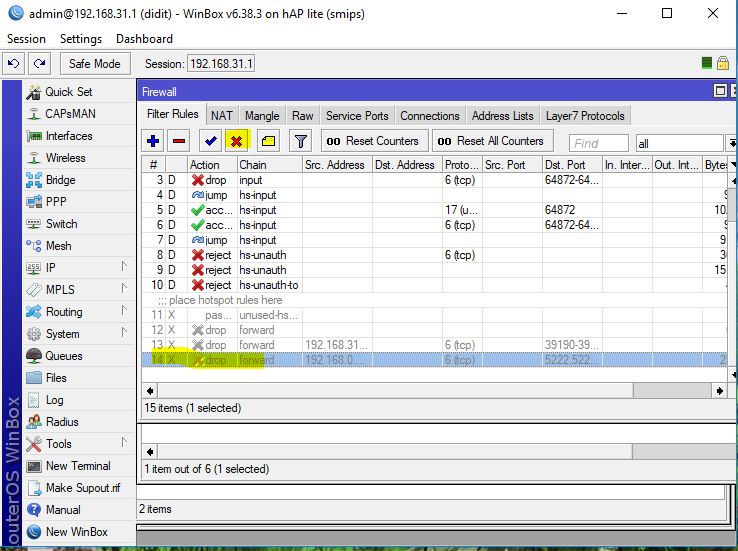Click the Session address field

[221, 64]
